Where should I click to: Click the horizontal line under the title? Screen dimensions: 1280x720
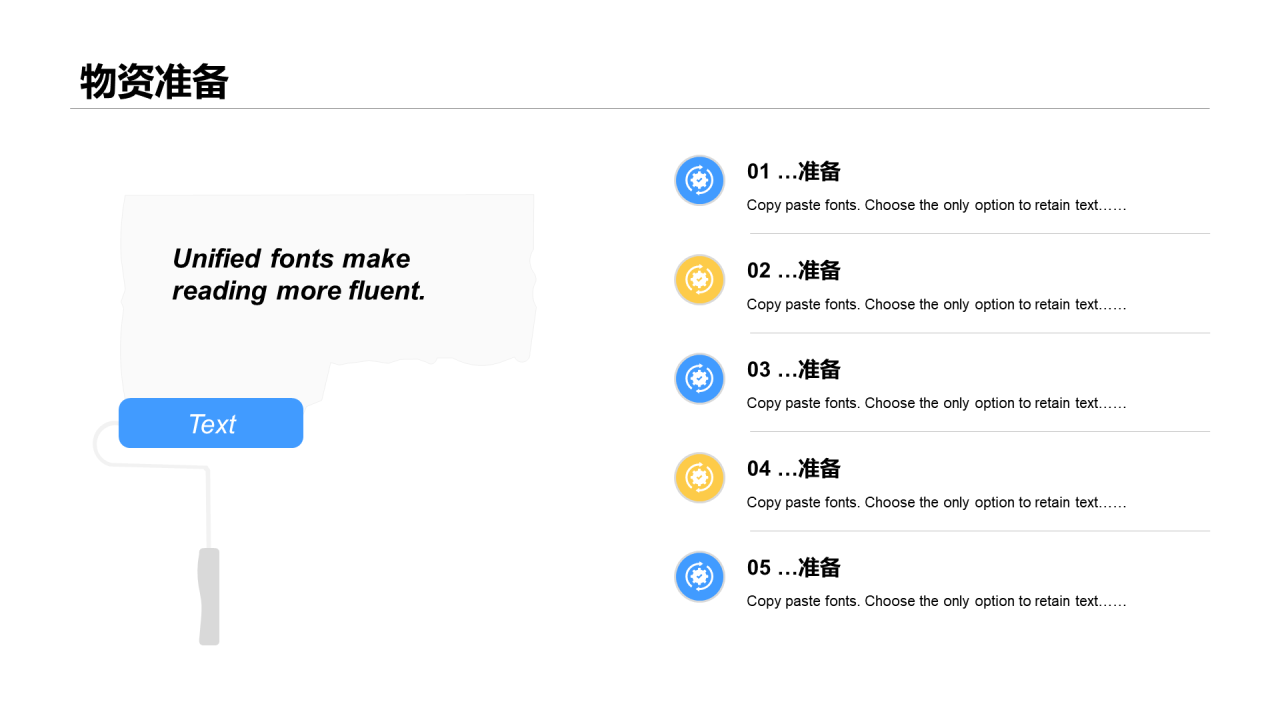tap(640, 108)
